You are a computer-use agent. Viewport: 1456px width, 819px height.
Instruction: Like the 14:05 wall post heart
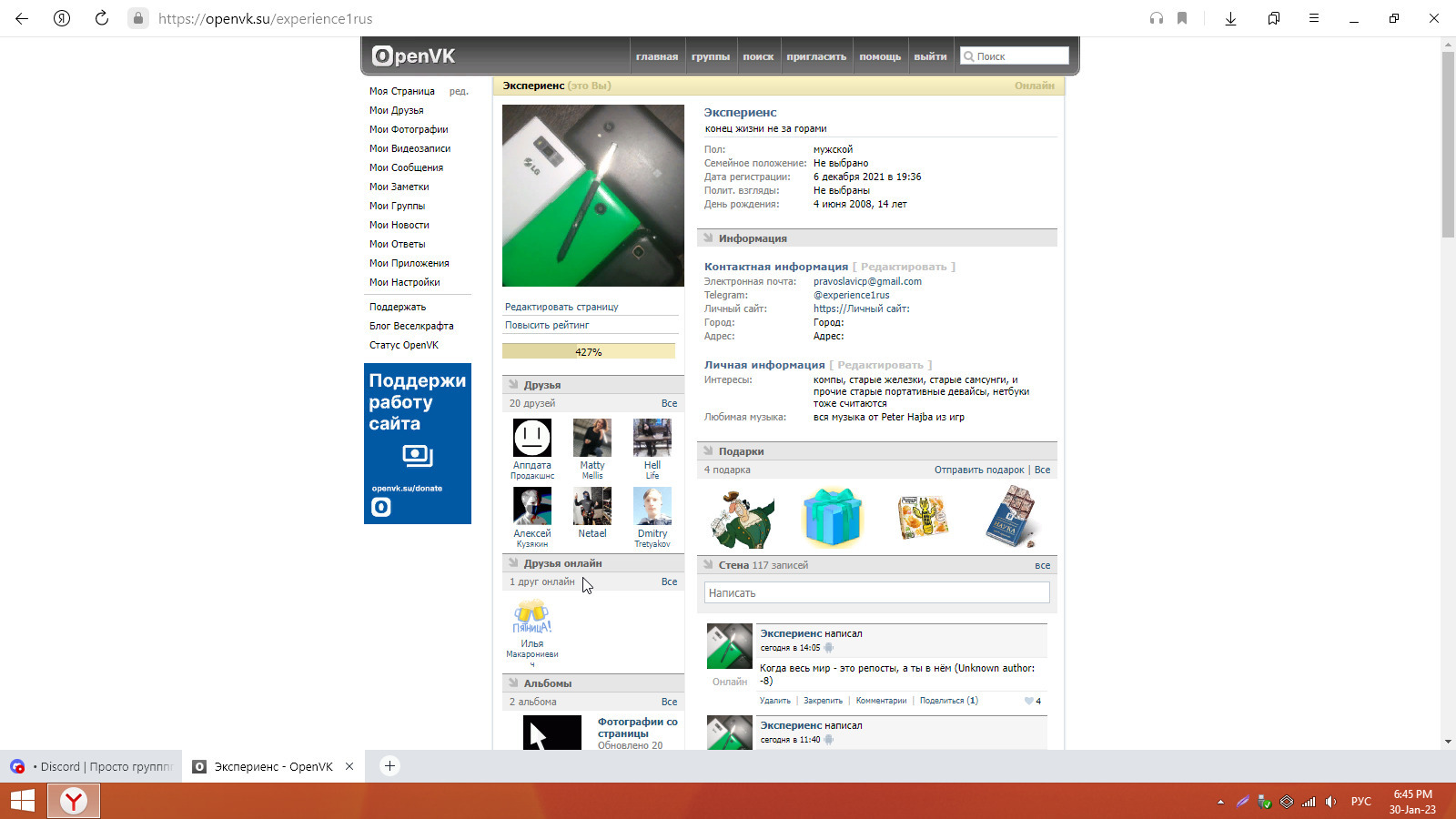pyautogui.click(x=1029, y=701)
